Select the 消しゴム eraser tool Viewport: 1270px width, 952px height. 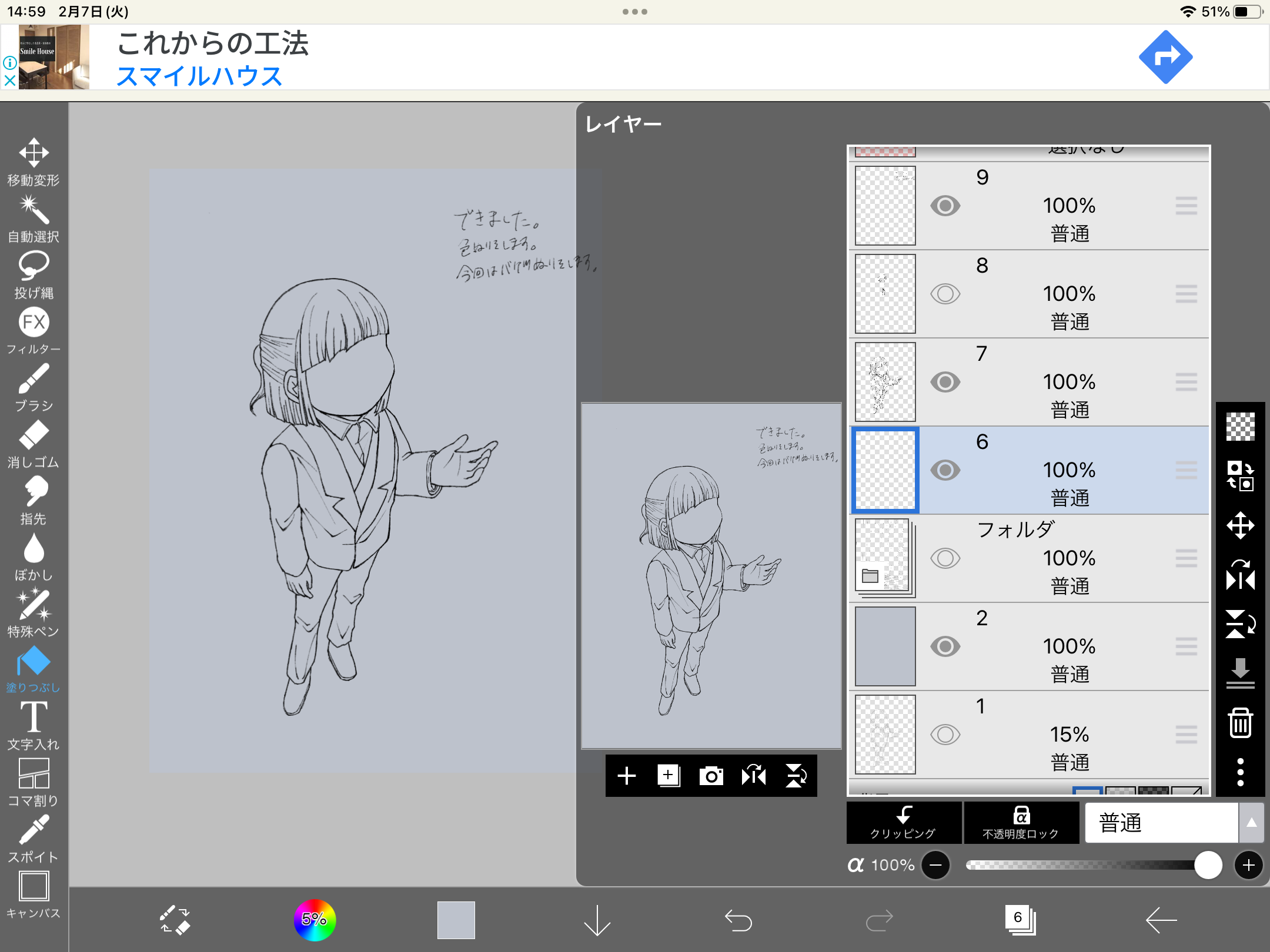point(34,444)
